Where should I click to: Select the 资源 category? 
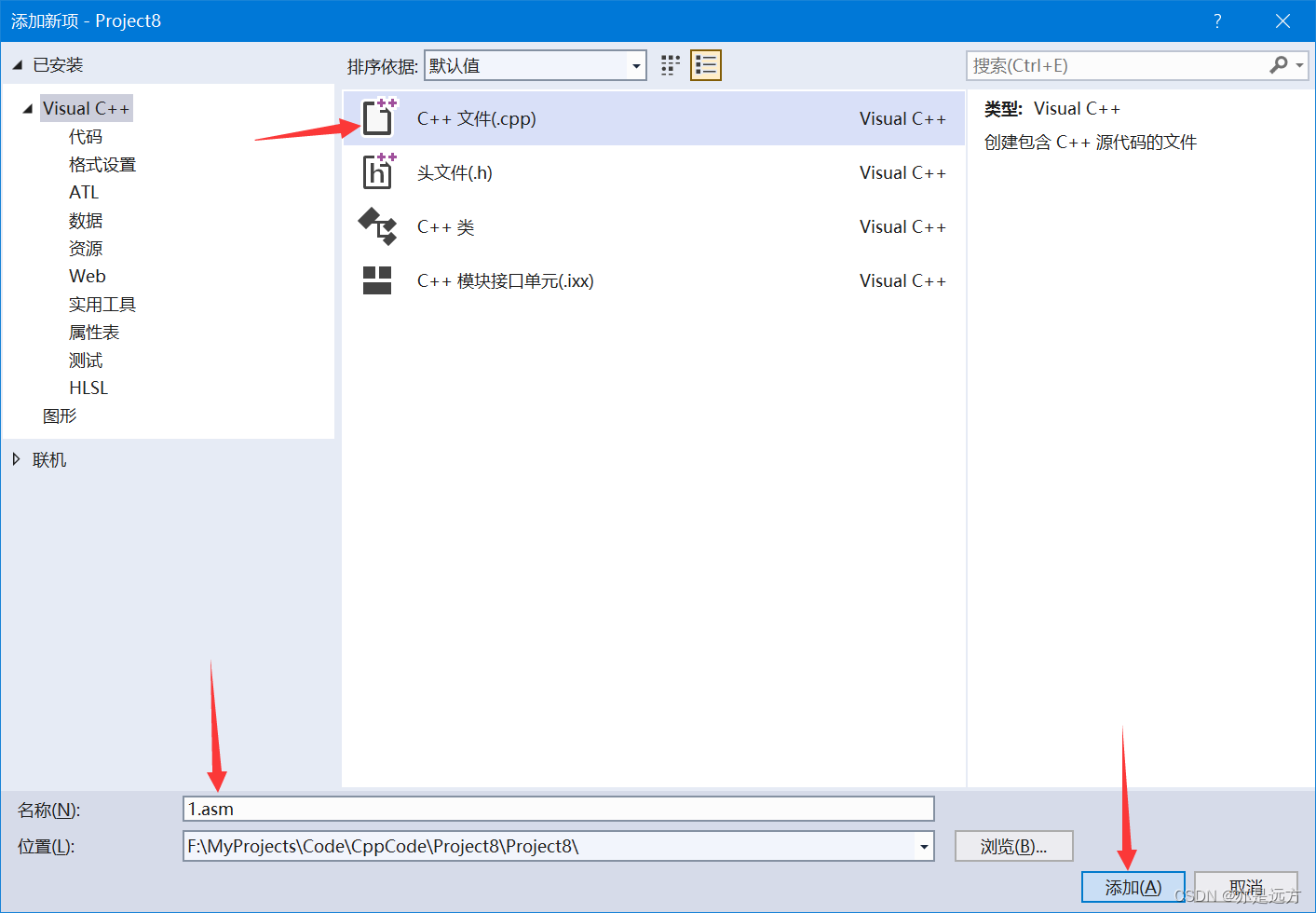click(x=86, y=249)
